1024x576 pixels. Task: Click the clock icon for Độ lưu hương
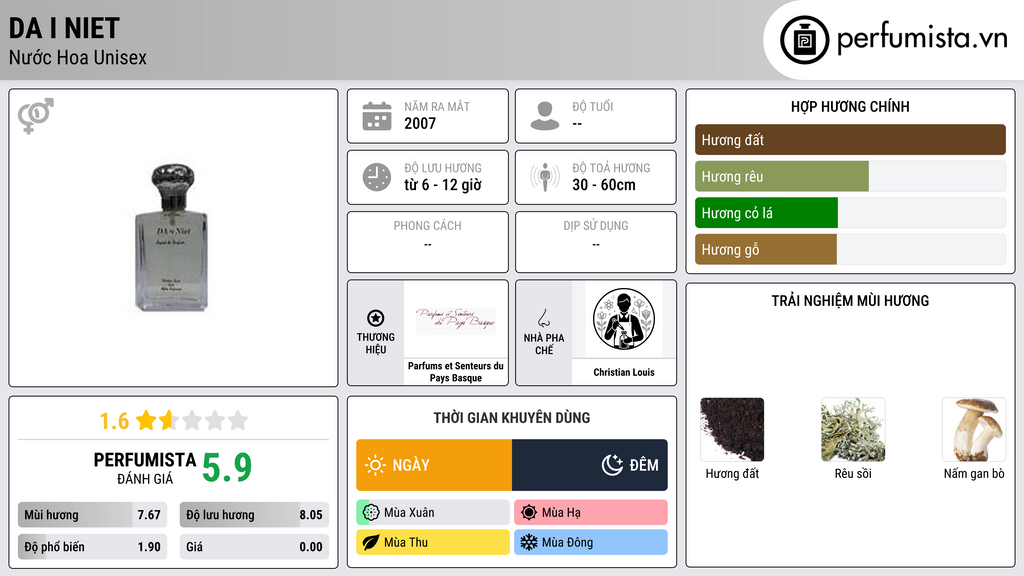point(377,177)
